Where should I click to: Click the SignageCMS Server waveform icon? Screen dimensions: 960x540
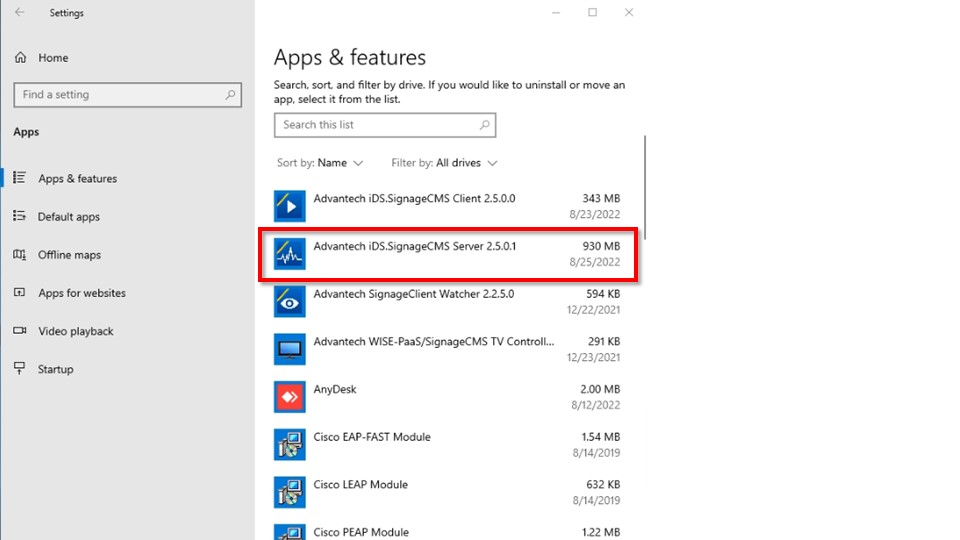[x=290, y=254]
